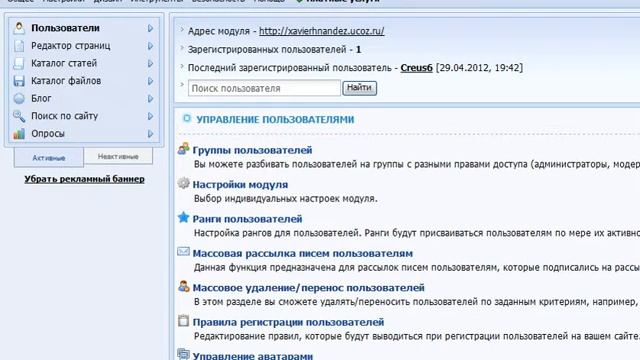Viewport: 640px width, 360px height.
Task: Expand the Каталог статей submenu arrow
Action: [x=151, y=63]
